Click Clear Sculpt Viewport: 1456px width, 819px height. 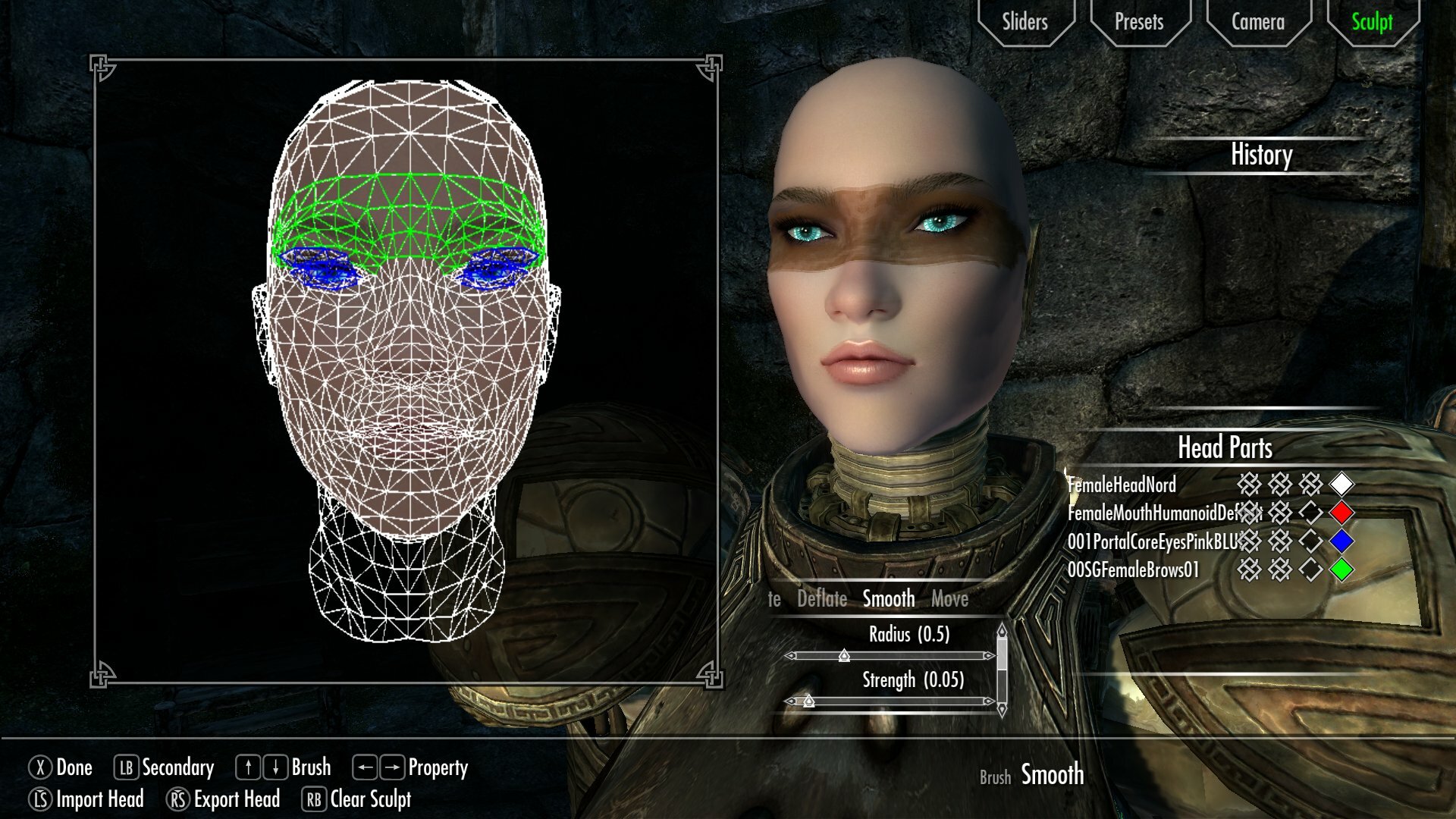pos(371,799)
